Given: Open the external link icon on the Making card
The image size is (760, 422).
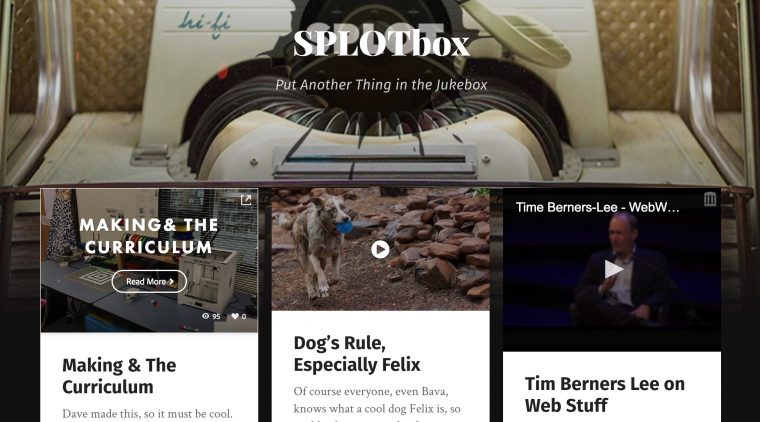Looking at the screenshot, I should [x=246, y=200].
